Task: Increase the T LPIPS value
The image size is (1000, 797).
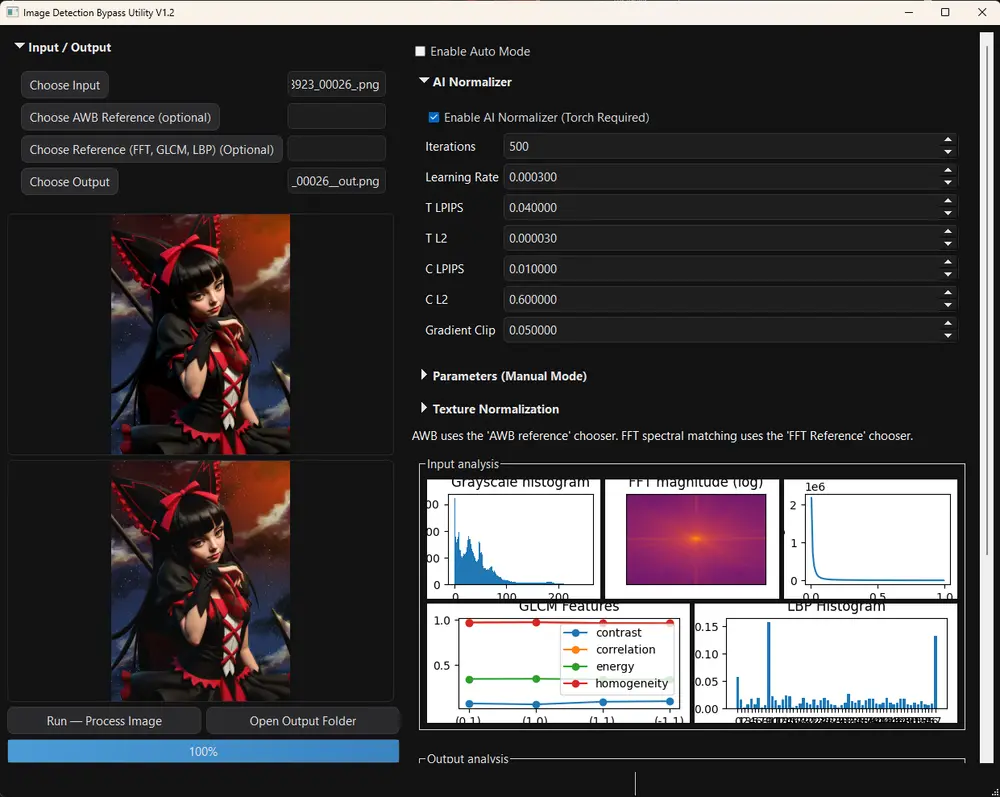Action: pos(947,202)
